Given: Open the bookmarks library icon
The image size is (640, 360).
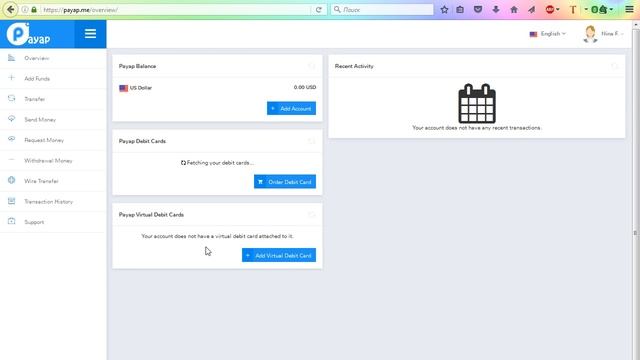Looking at the screenshot, I should coord(460,9).
